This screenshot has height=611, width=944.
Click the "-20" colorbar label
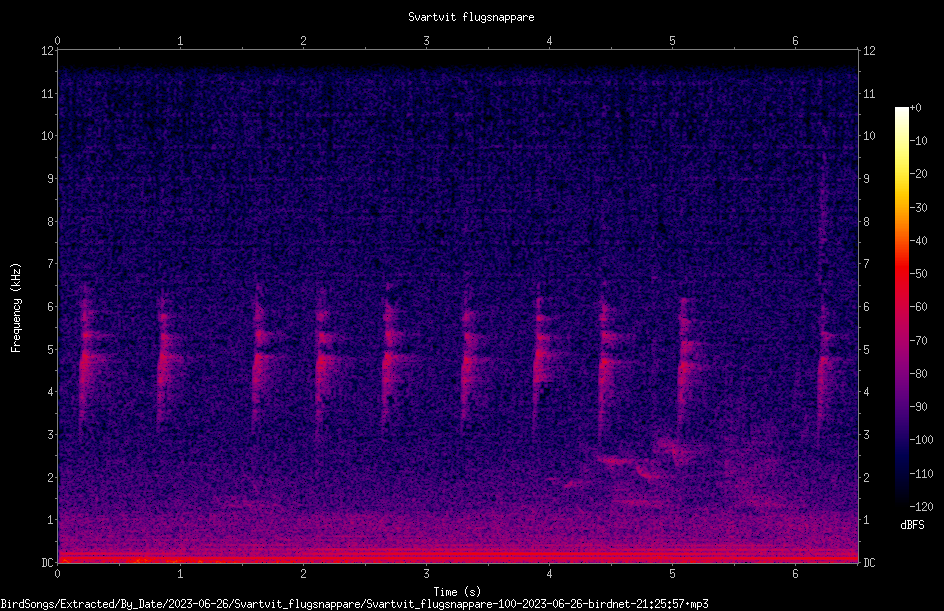point(918,174)
